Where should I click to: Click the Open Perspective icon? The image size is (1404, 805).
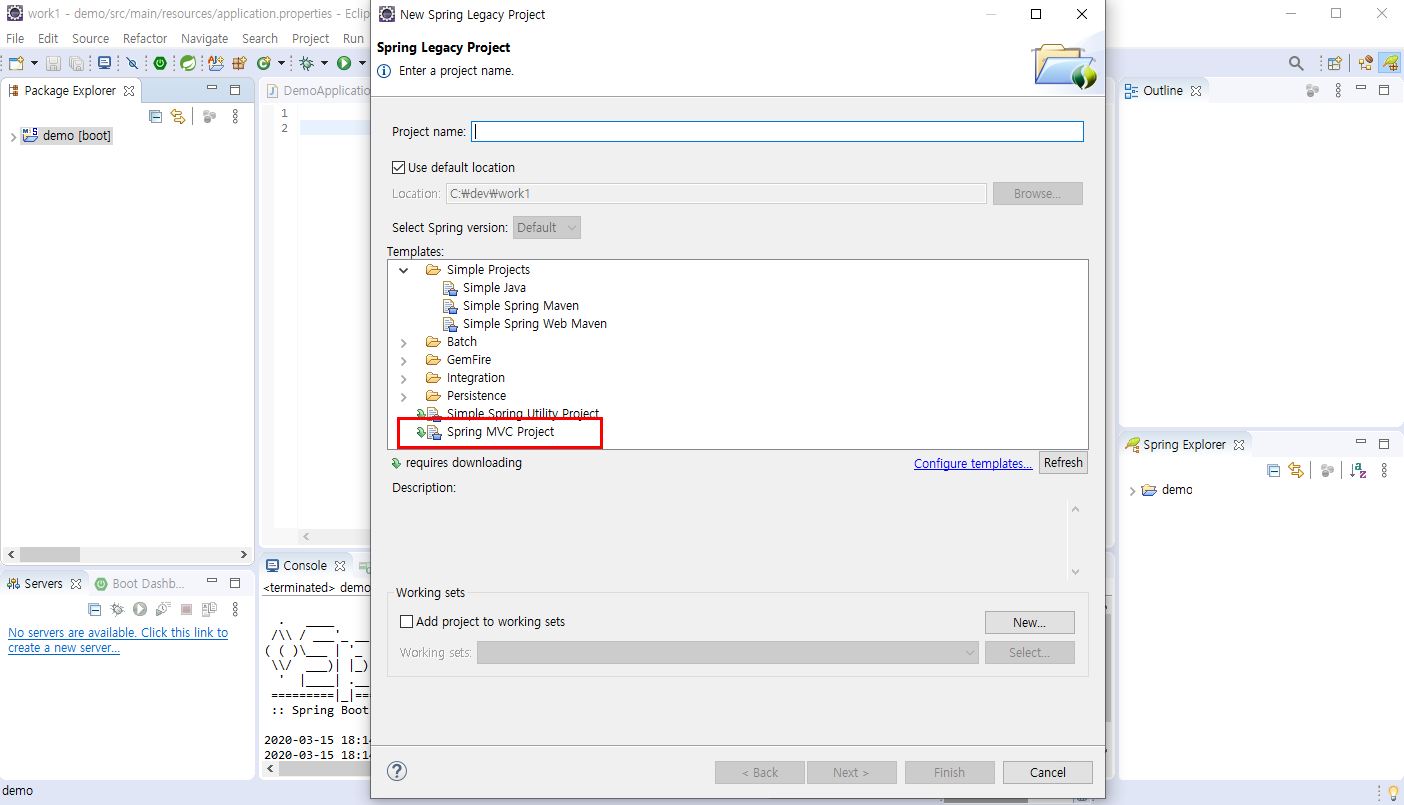(x=1334, y=63)
